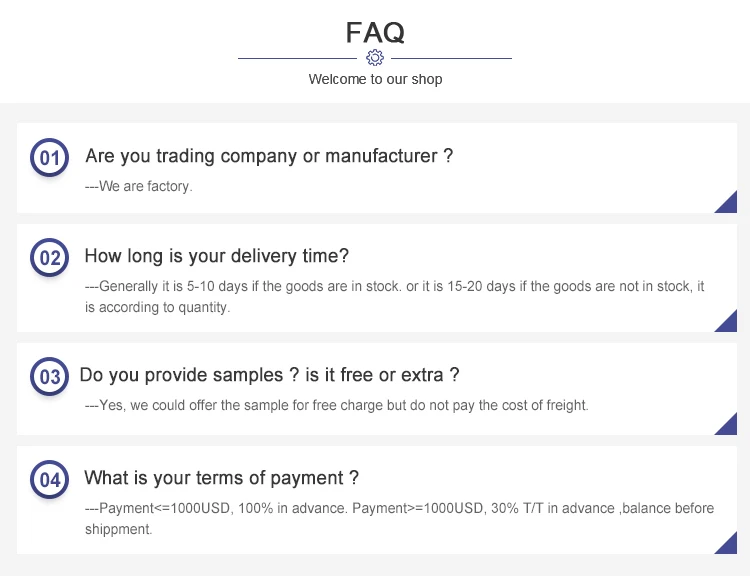Click the 5-10 days delivery answer text

394,297
